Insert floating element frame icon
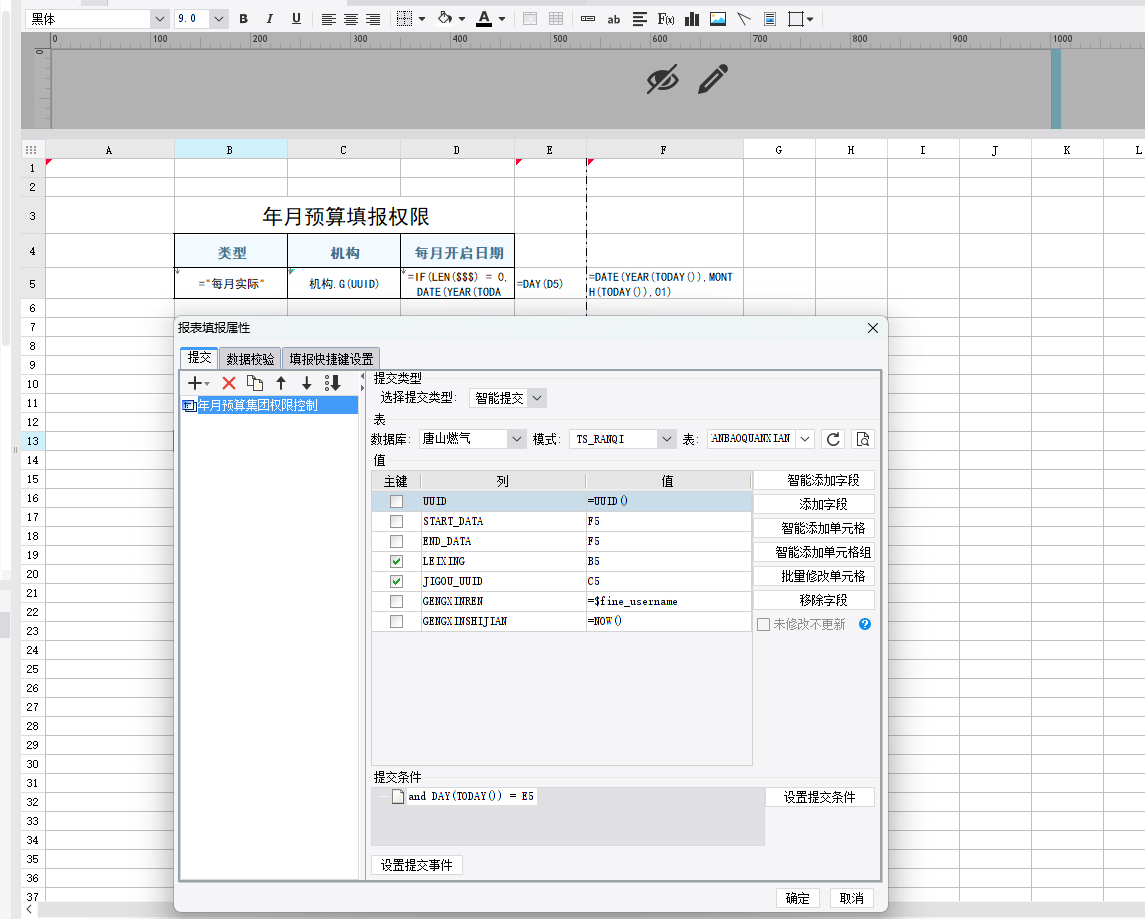 click(x=796, y=19)
